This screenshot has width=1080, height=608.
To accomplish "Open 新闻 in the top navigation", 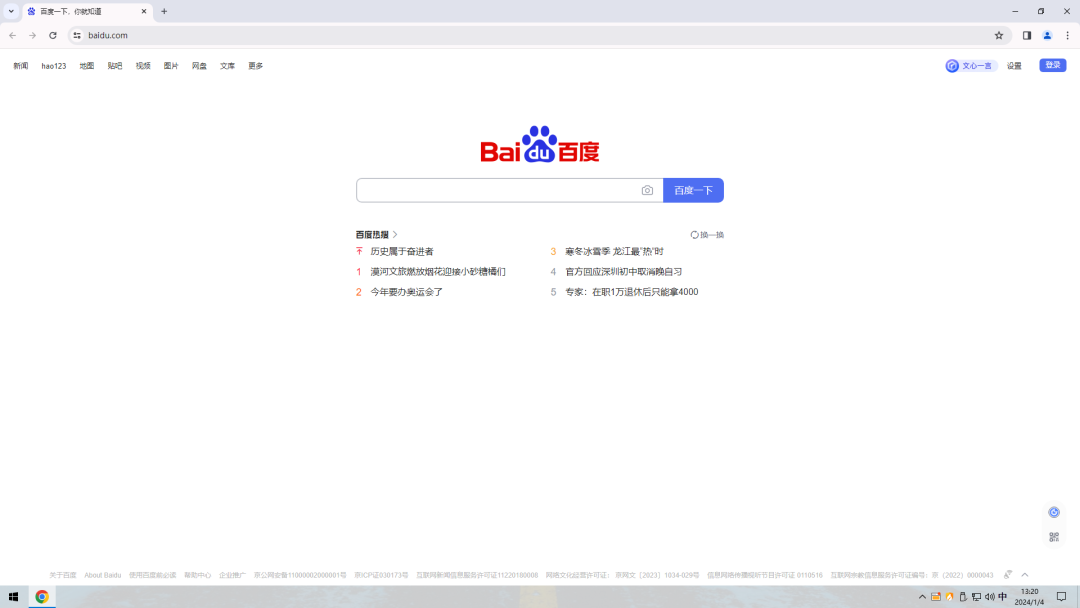I will pyautogui.click(x=21, y=66).
